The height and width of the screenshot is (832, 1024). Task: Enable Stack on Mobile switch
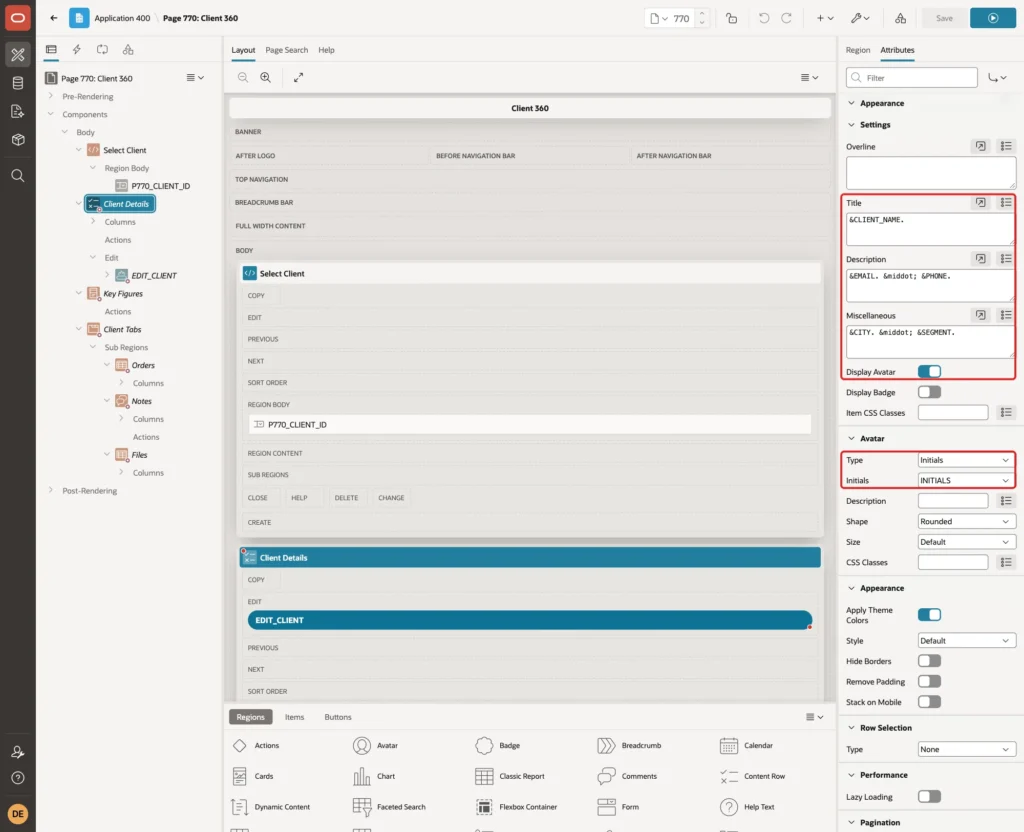coord(929,701)
